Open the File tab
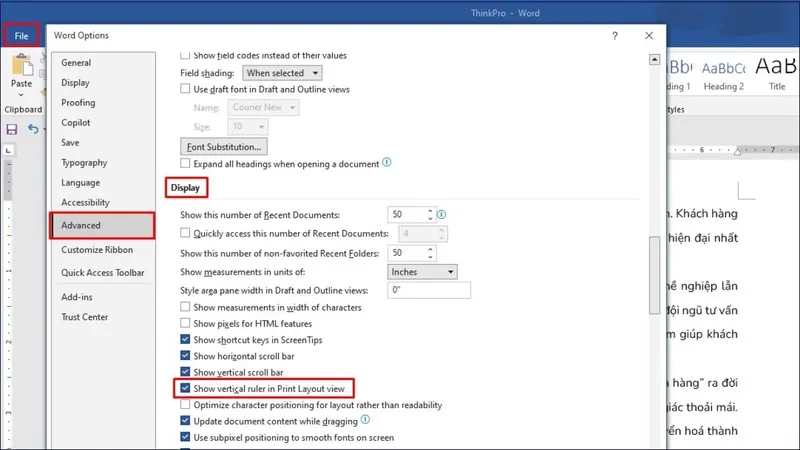The width and height of the screenshot is (800, 450). point(21,36)
